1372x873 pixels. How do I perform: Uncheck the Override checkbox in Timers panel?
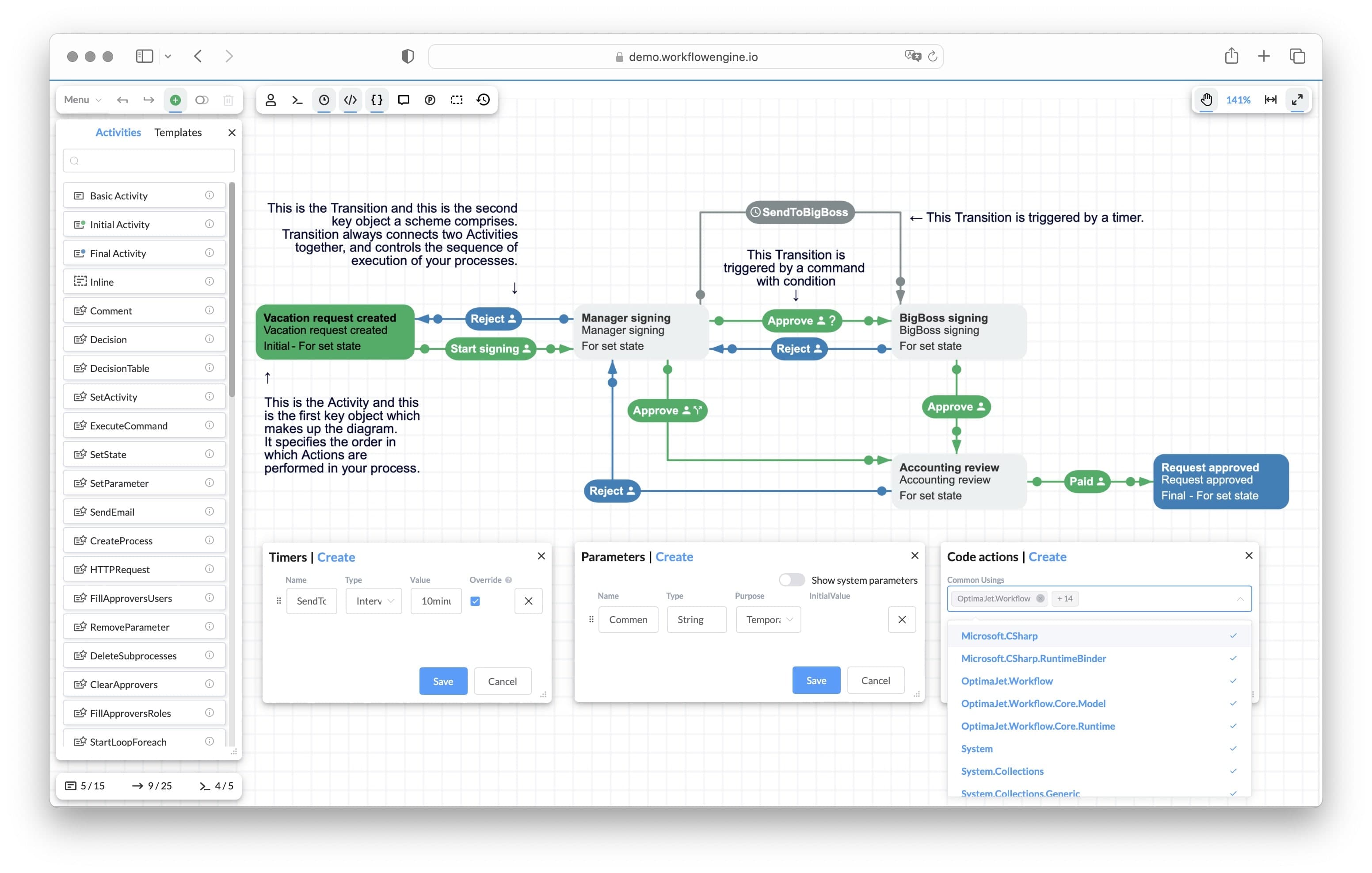[475, 601]
